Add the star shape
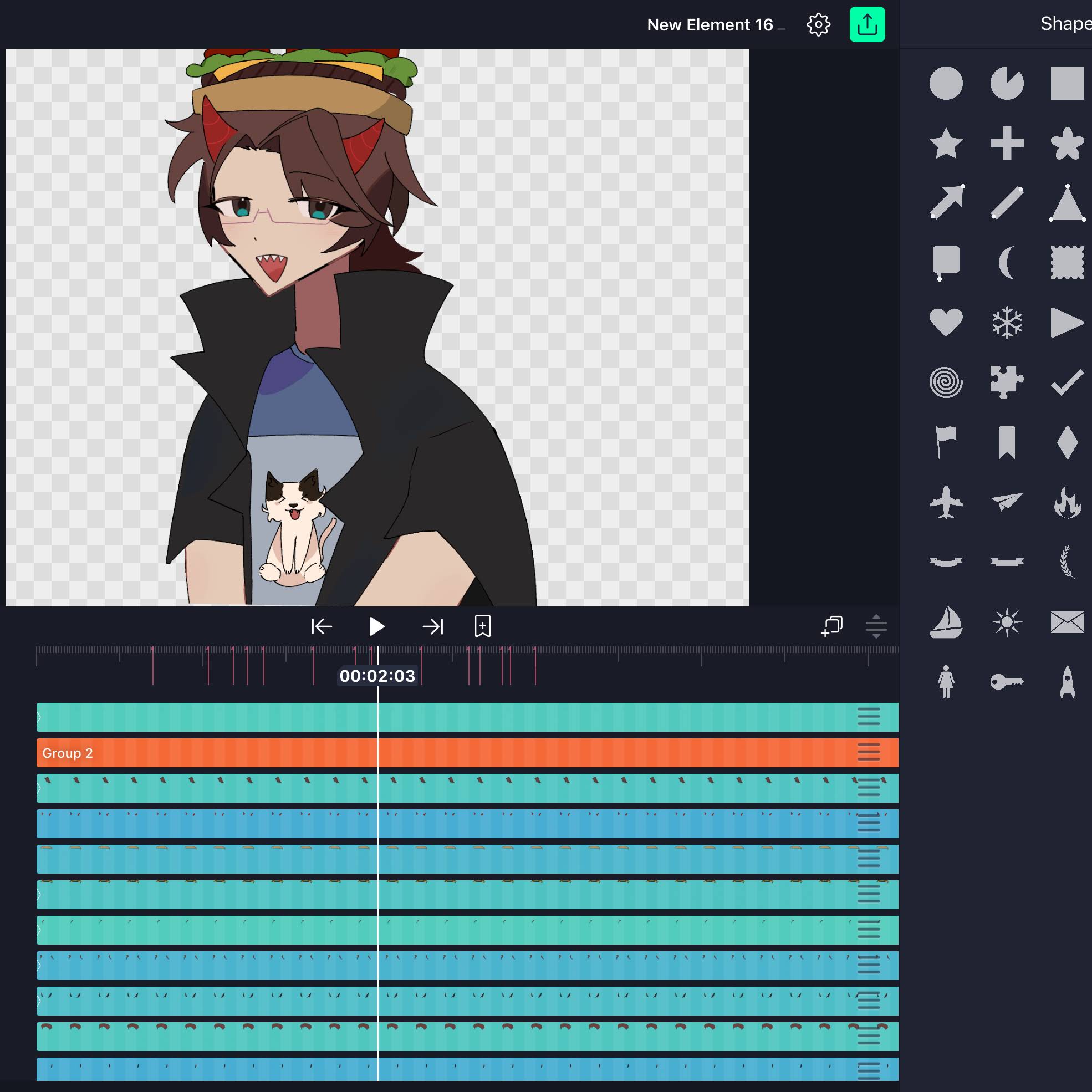 (x=946, y=144)
